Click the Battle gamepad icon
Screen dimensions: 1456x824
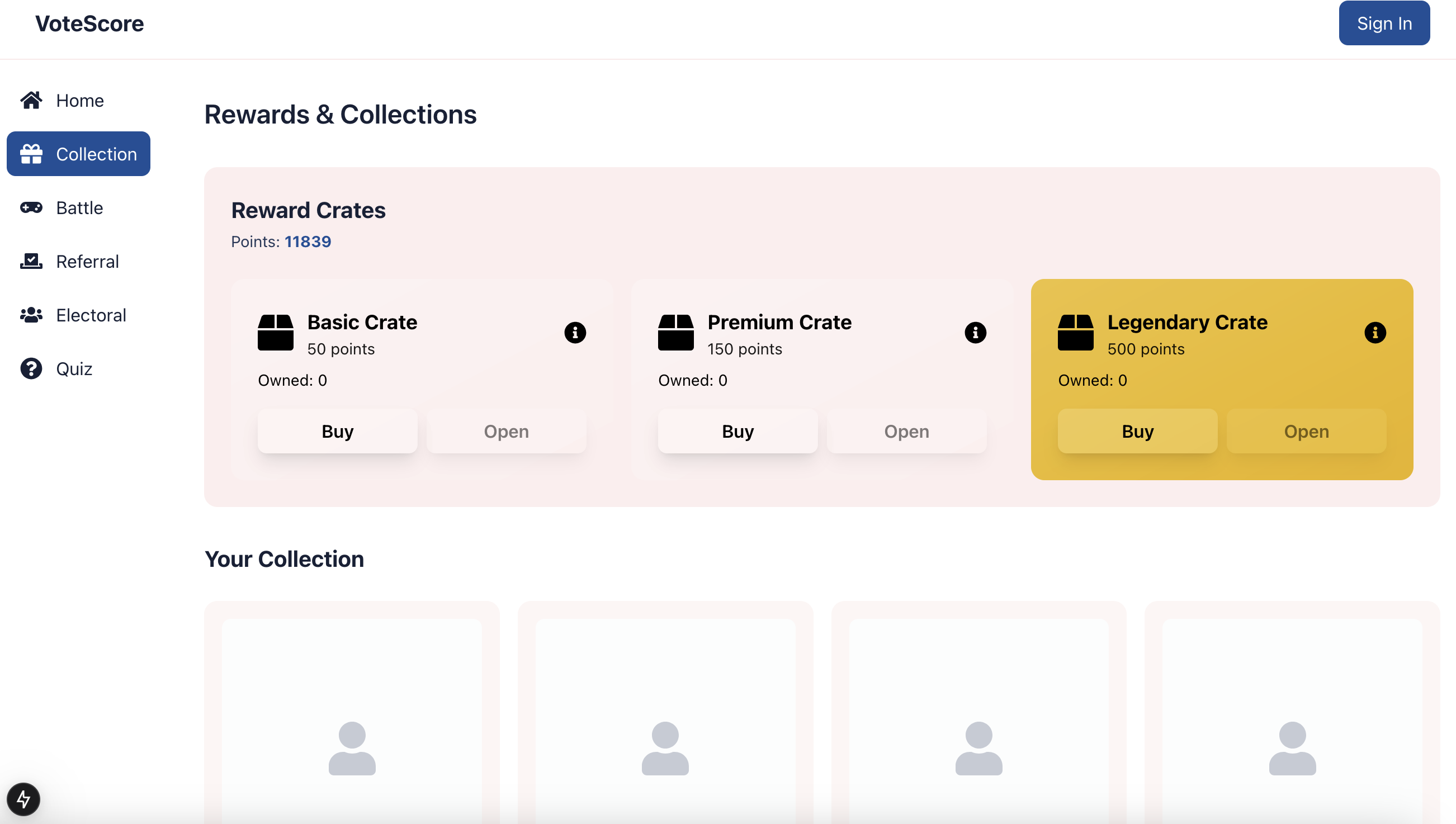pyautogui.click(x=31, y=208)
